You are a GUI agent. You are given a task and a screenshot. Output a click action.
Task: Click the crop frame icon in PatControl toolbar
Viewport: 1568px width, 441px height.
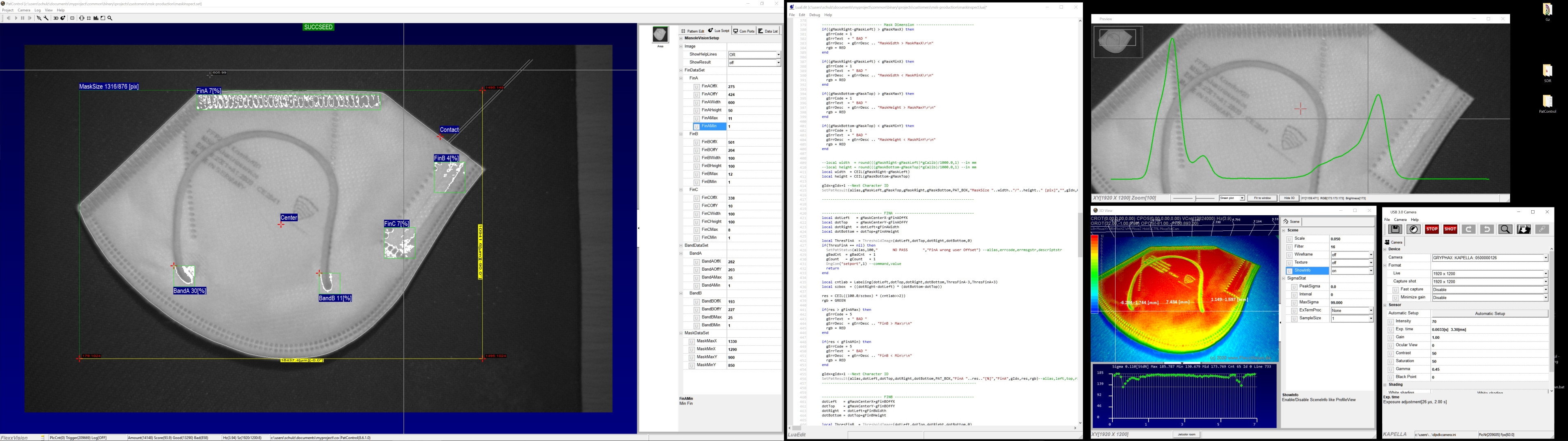pos(89,18)
